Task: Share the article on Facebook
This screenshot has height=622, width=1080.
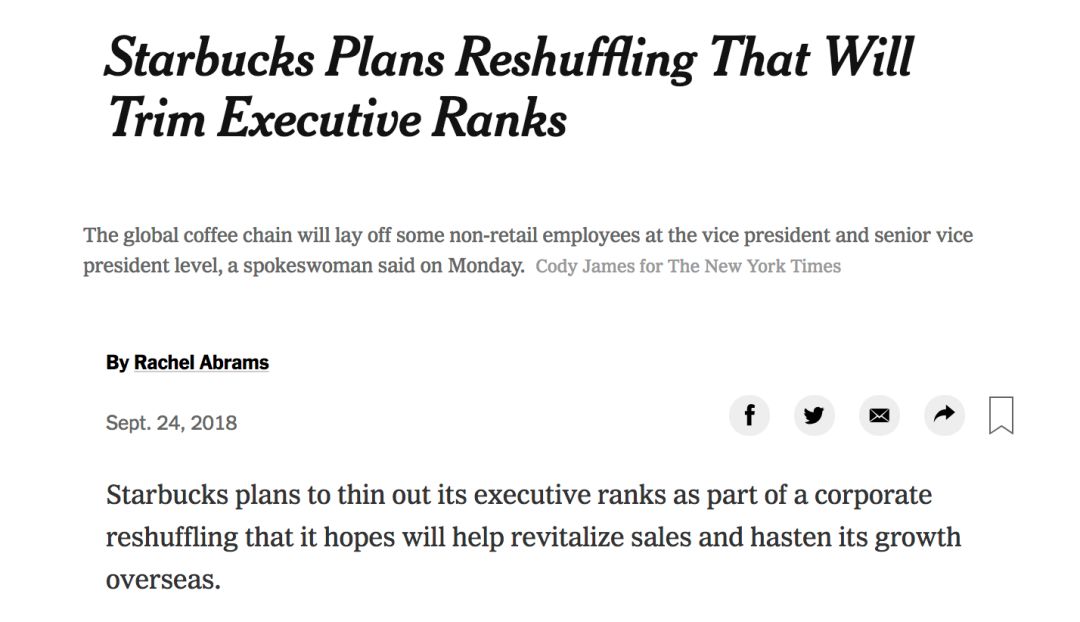Action: (x=749, y=415)
